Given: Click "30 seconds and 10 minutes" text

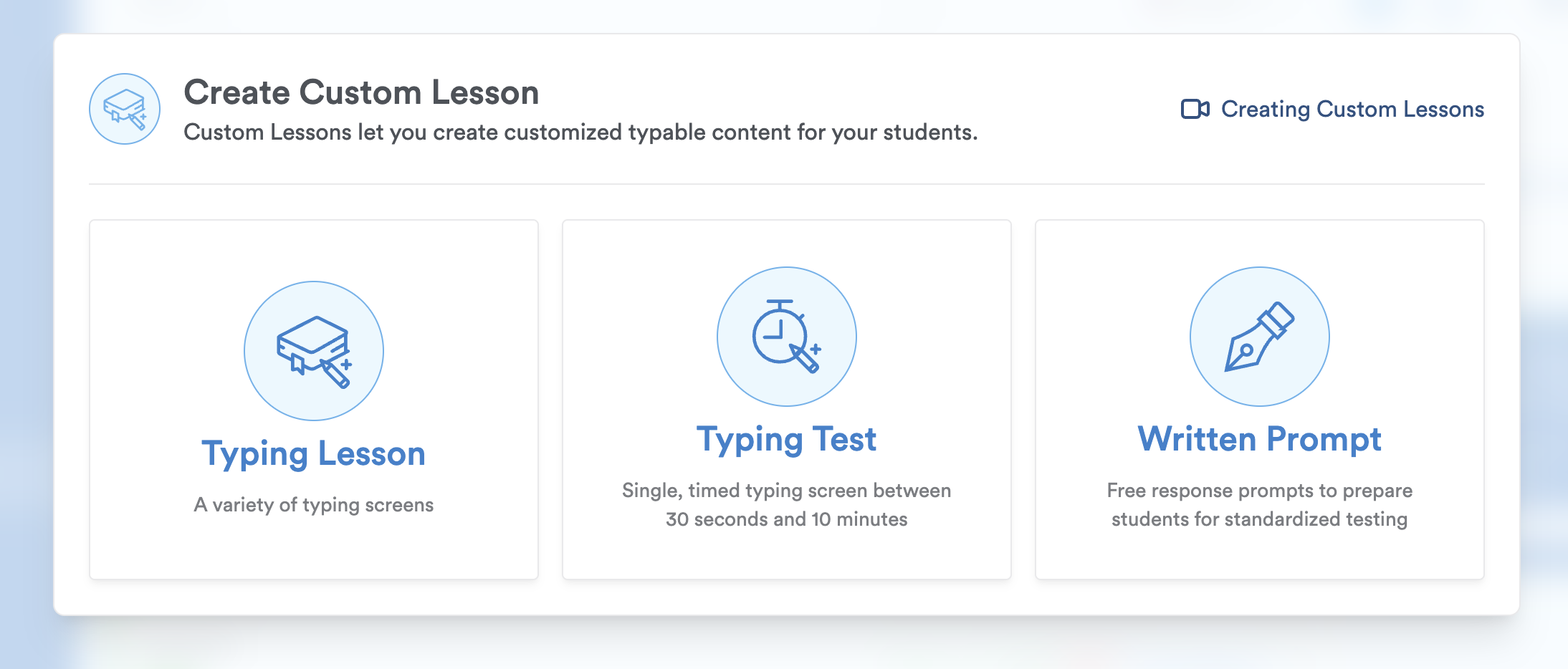Looking at the screenshot, I should pyautogui.click(x=786, y=519).
